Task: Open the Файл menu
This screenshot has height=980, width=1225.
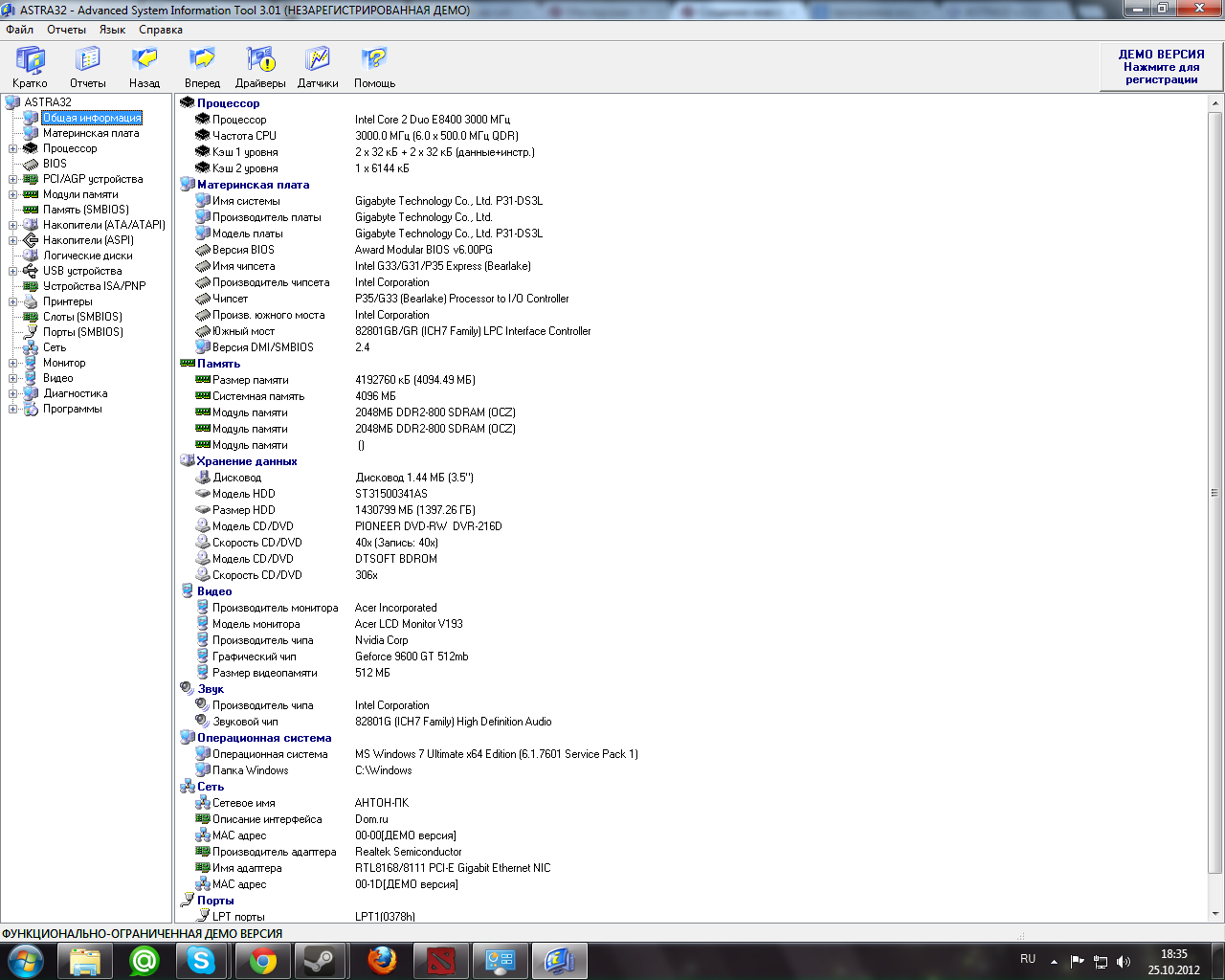Action: coord(19,30)
